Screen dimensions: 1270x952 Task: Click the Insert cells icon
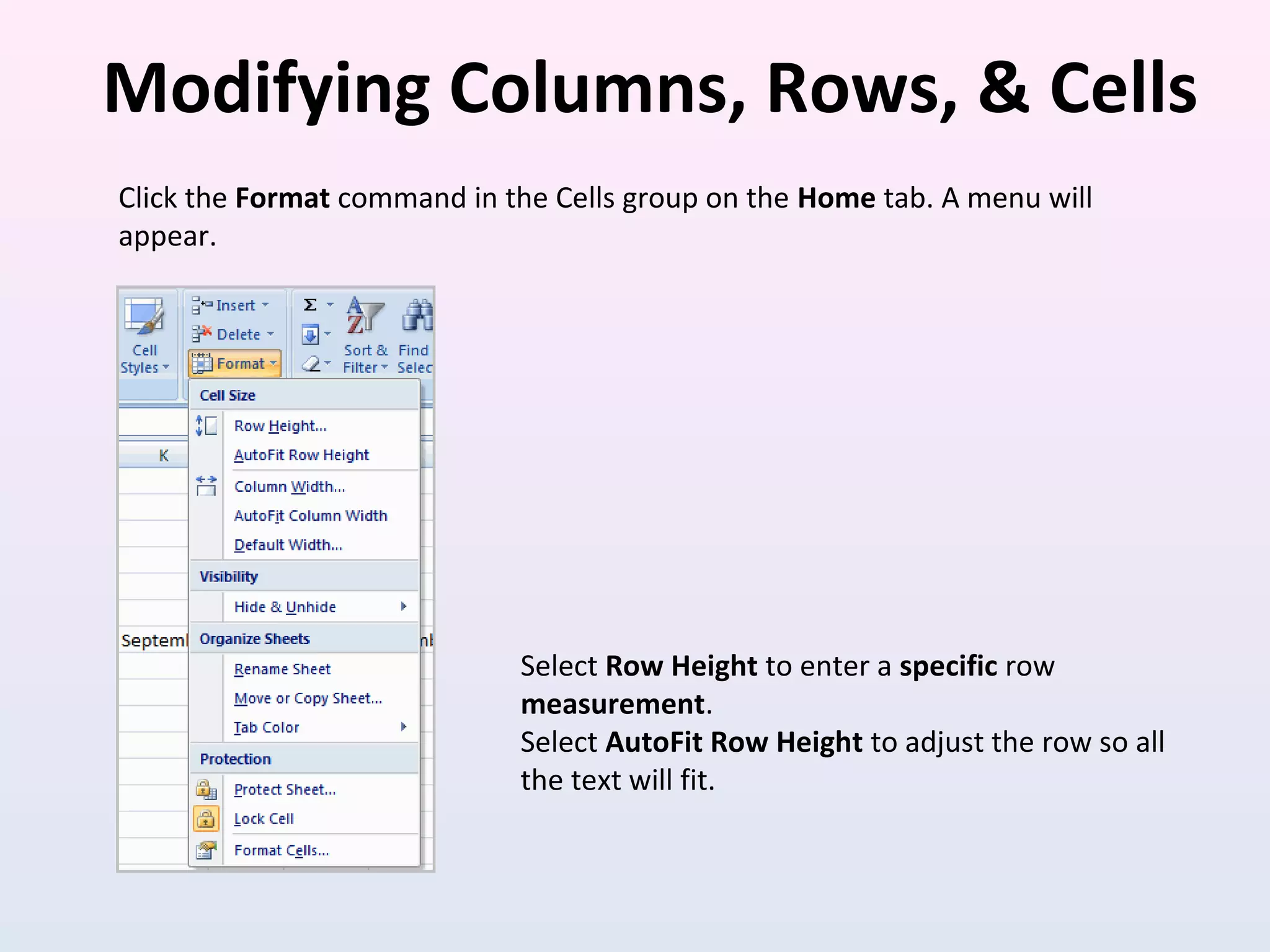[x=202, y=305]
